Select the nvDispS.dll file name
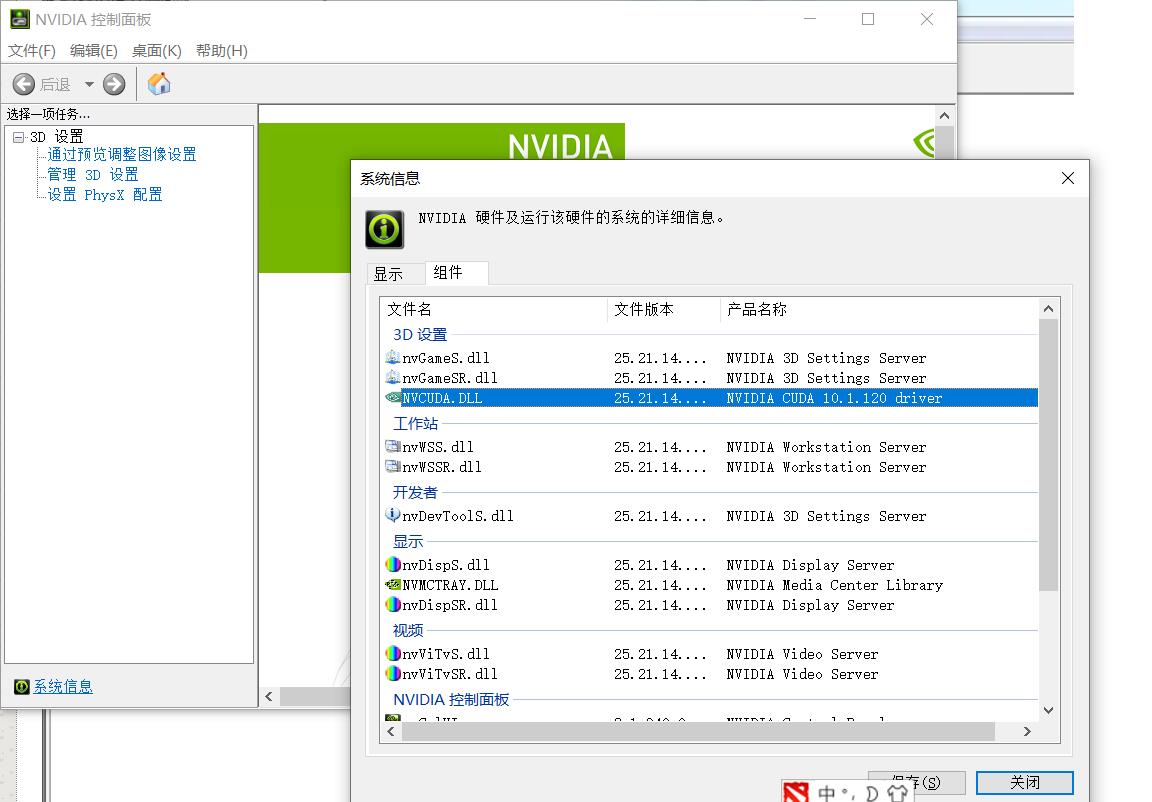 point(446,566)
